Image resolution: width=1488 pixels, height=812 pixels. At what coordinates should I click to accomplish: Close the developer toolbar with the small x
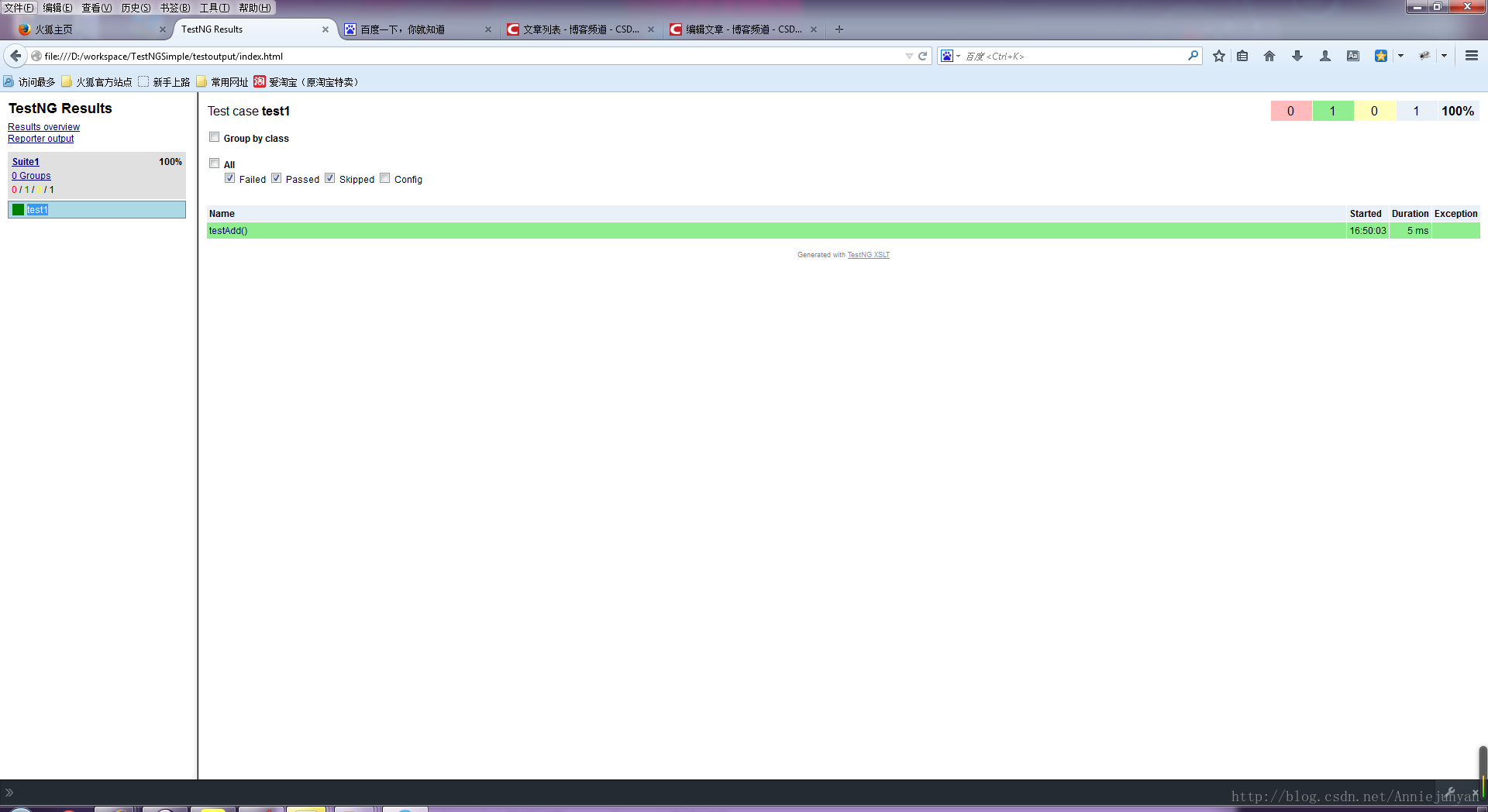pos(1475,793)
